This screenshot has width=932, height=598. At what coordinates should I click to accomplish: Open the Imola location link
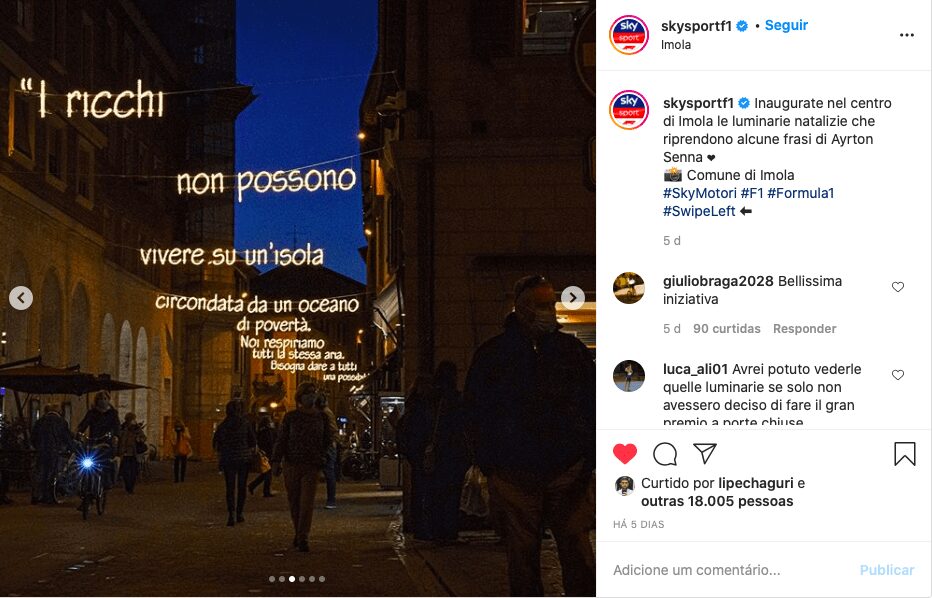tap(676, 45)
